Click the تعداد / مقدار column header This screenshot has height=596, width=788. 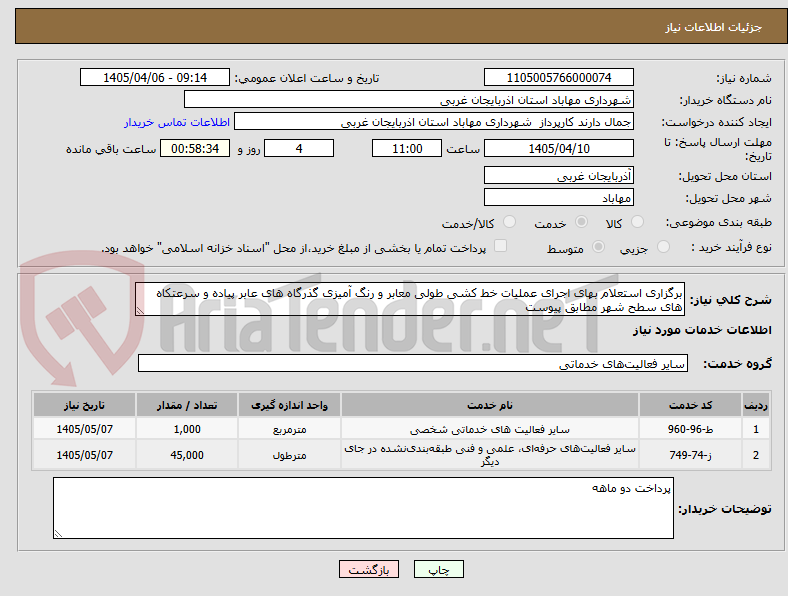point(187,405)
